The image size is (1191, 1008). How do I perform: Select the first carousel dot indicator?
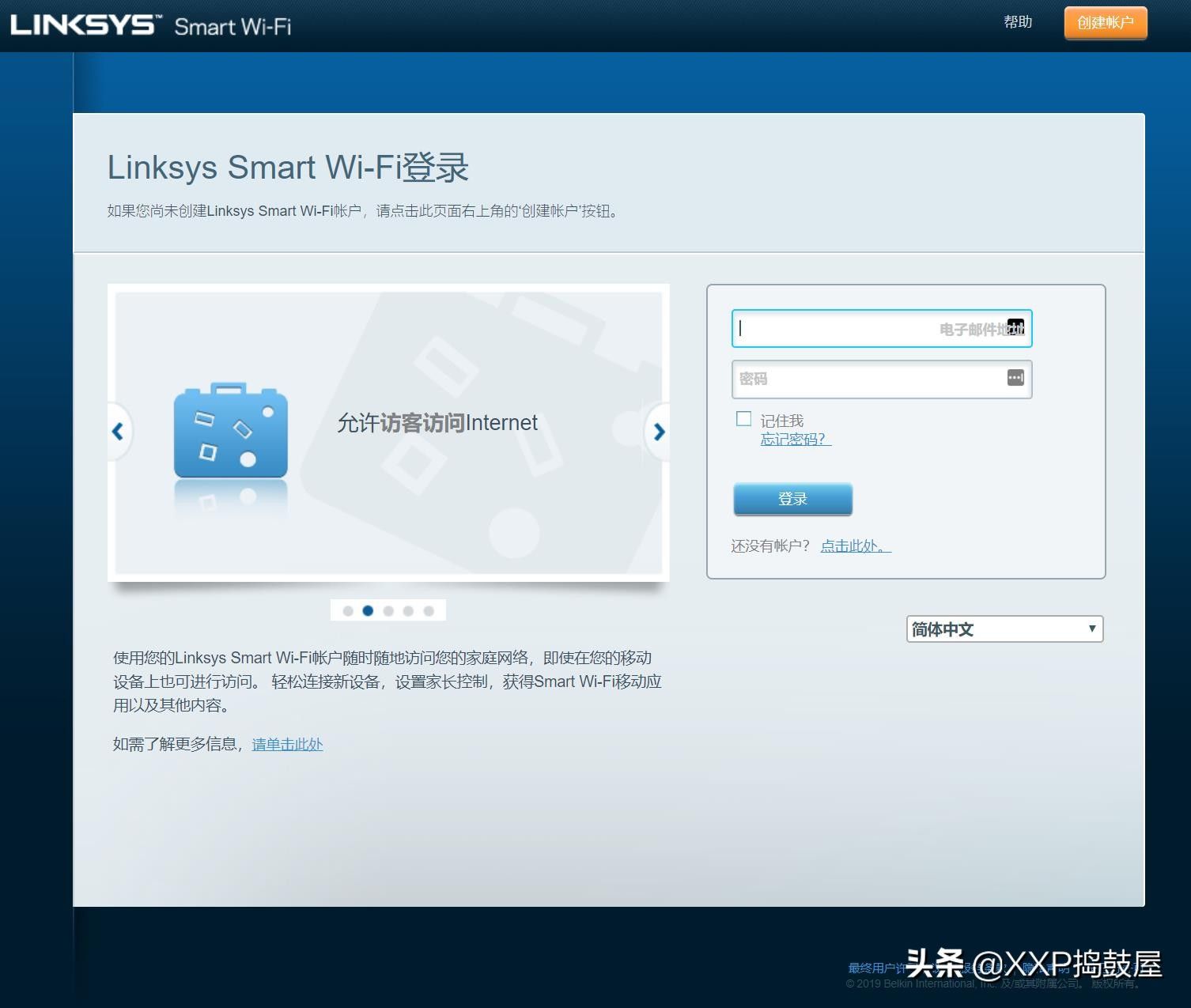pyautogui.click(x=348, y=611)
